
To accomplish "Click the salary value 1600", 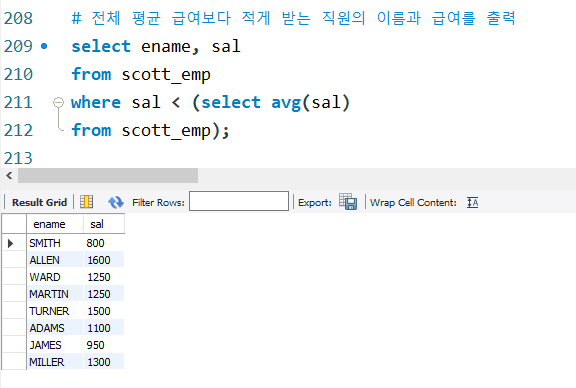I will coord(99,260).
